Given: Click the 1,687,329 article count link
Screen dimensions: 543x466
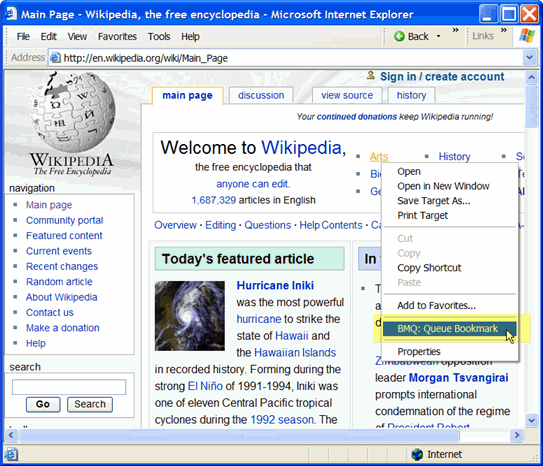Looking at the screenshot, I should (x=214, y=200).
